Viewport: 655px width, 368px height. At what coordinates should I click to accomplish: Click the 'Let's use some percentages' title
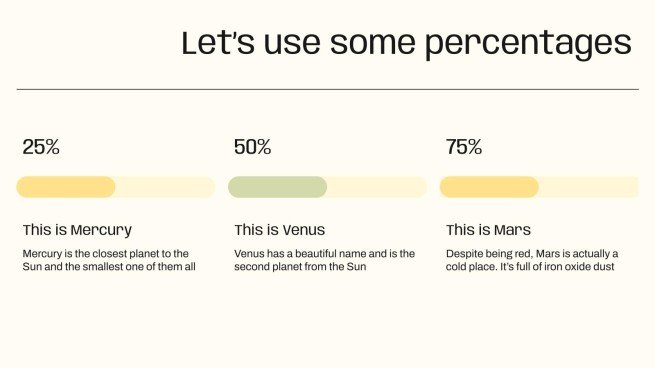(406, 43)
